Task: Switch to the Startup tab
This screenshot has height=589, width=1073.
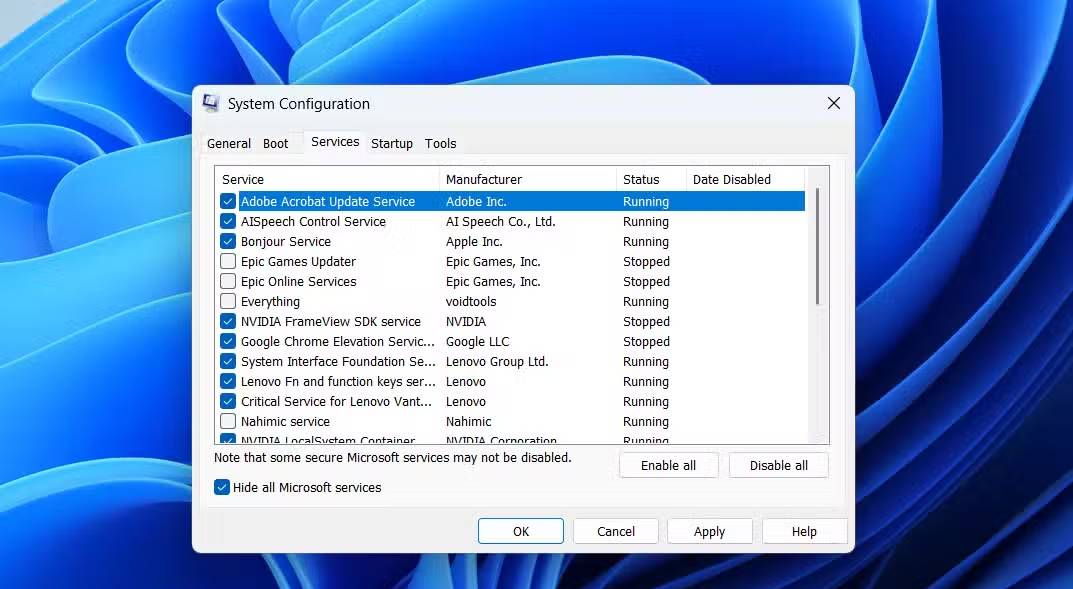Action: [391, 143]
